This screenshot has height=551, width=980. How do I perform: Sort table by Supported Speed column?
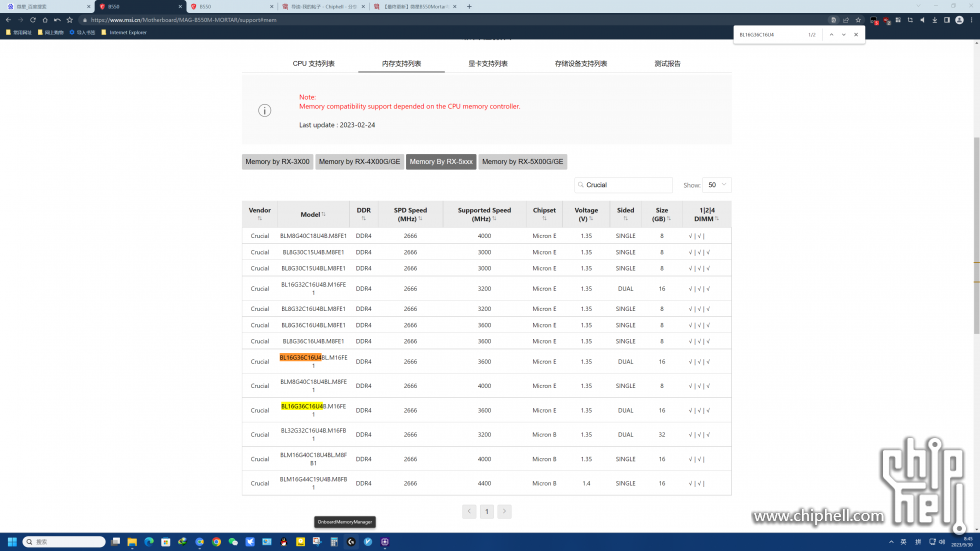tap(484, 214)
